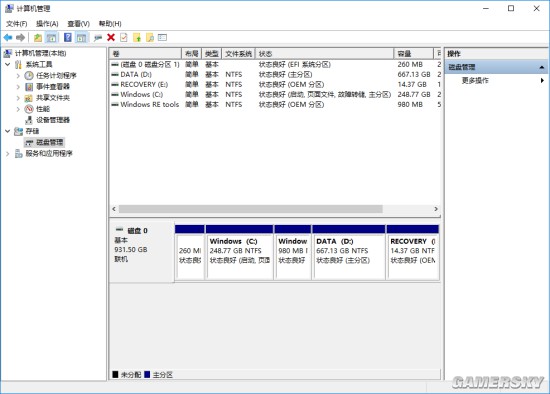
Task: Open the 查看(V) menu
Action: tap(79, 24)
